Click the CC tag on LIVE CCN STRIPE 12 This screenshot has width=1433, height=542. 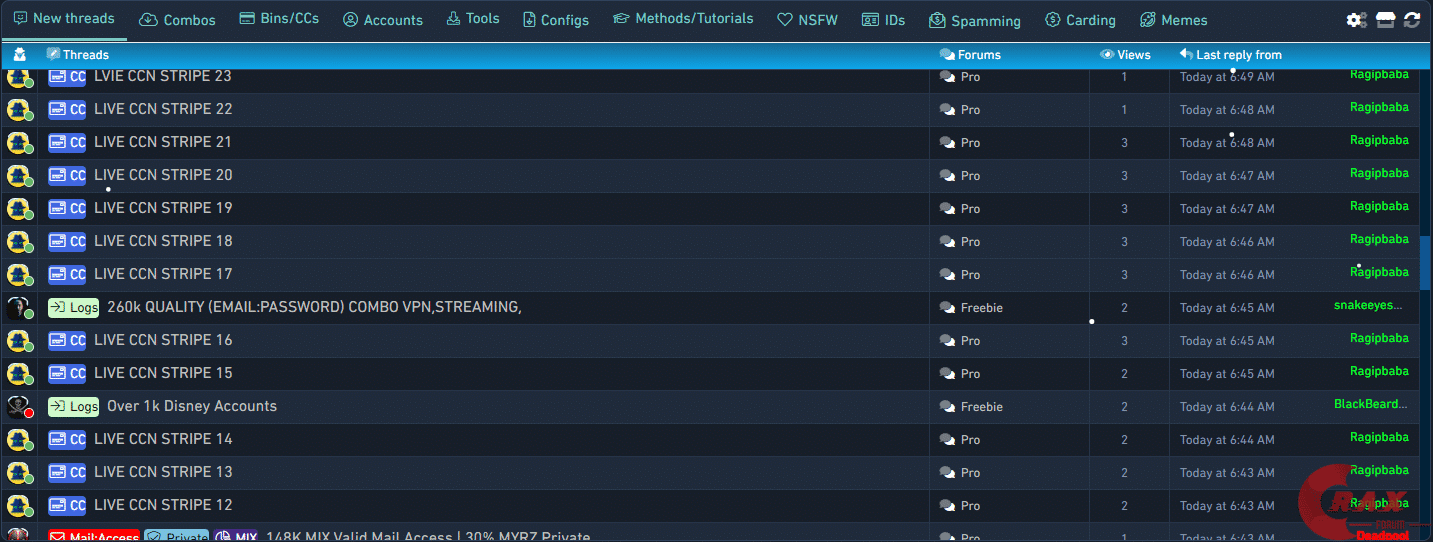pyautogui.click(x=67, y=505)
